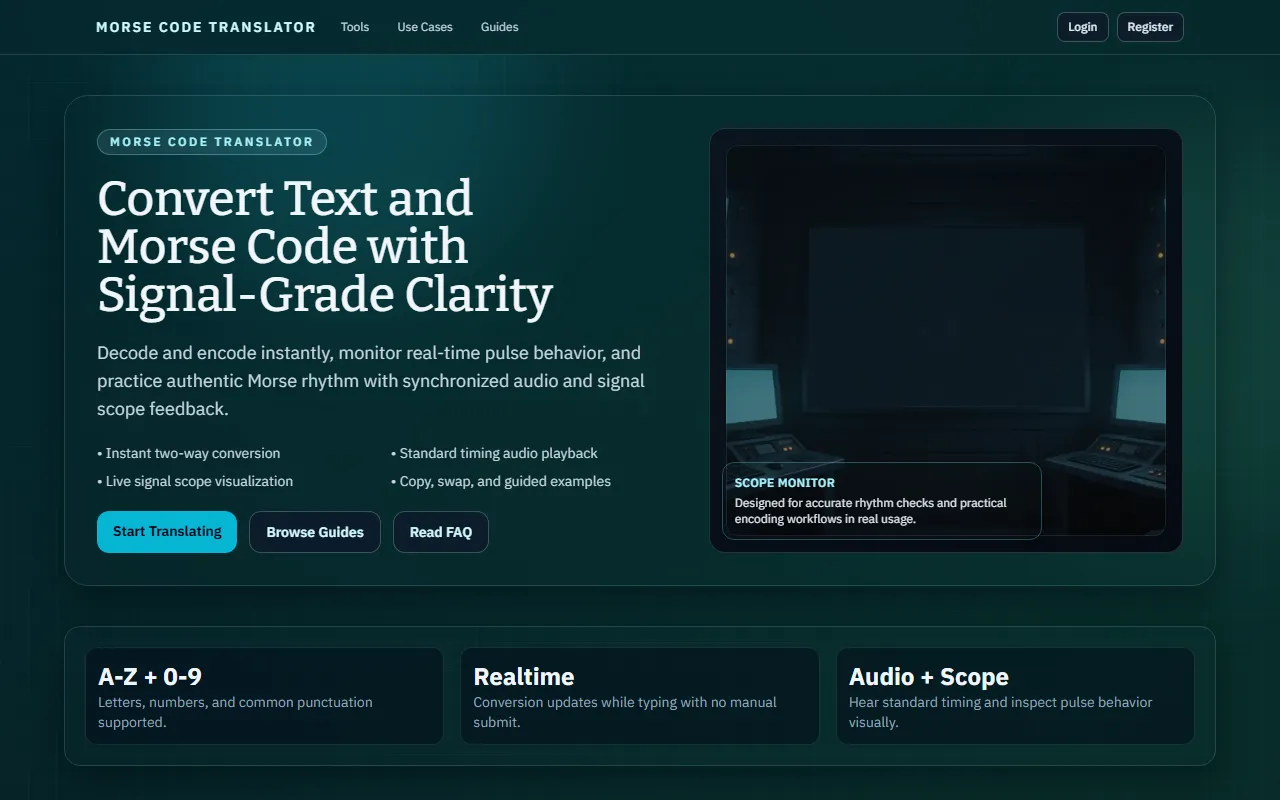Select the Standard timing audio playback bullet

[x=494, y=453]
